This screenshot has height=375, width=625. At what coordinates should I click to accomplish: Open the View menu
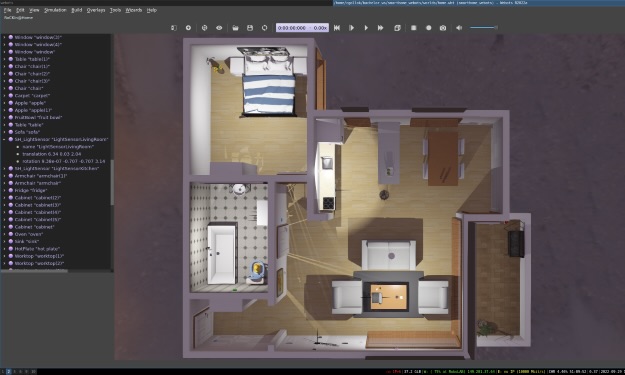pos(34,10)
